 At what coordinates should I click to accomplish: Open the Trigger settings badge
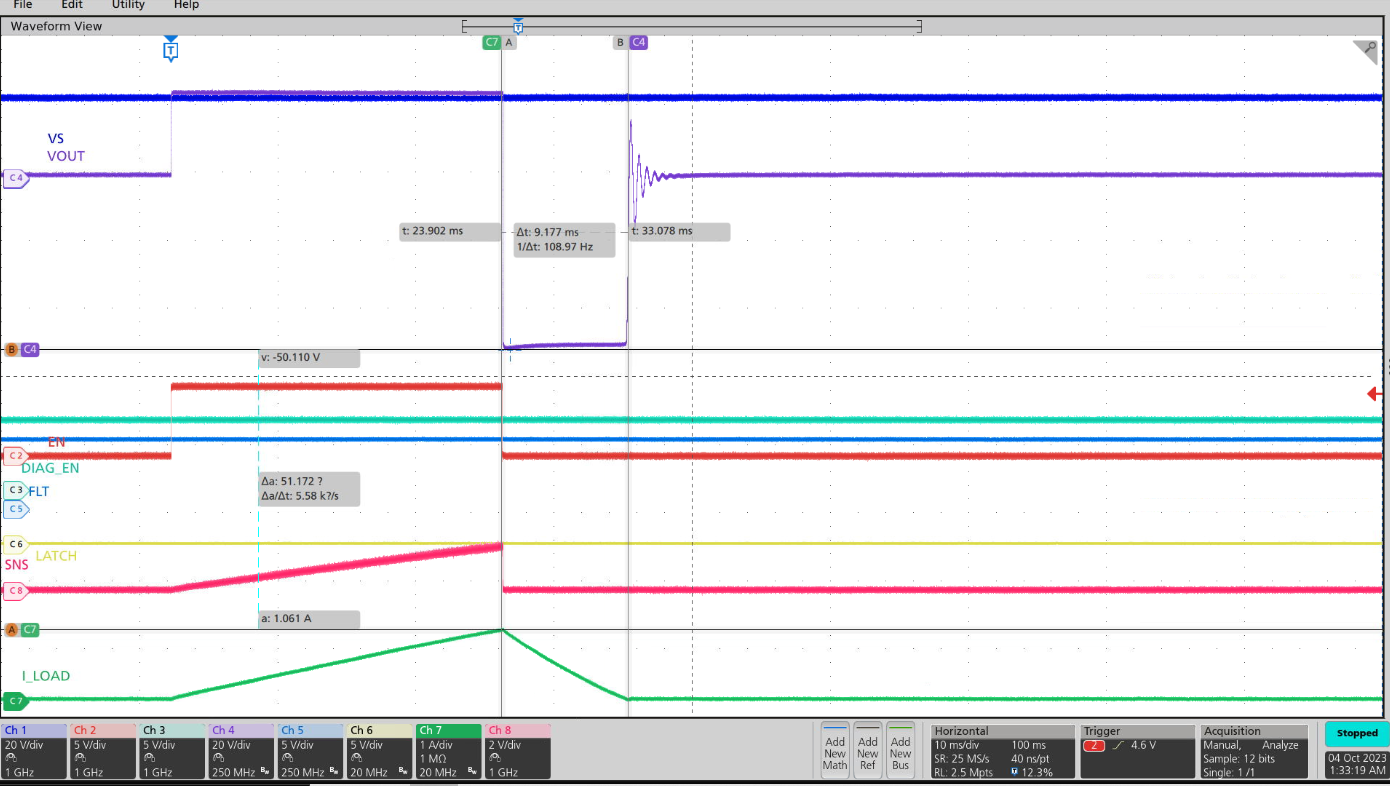tap(1138, 751)
